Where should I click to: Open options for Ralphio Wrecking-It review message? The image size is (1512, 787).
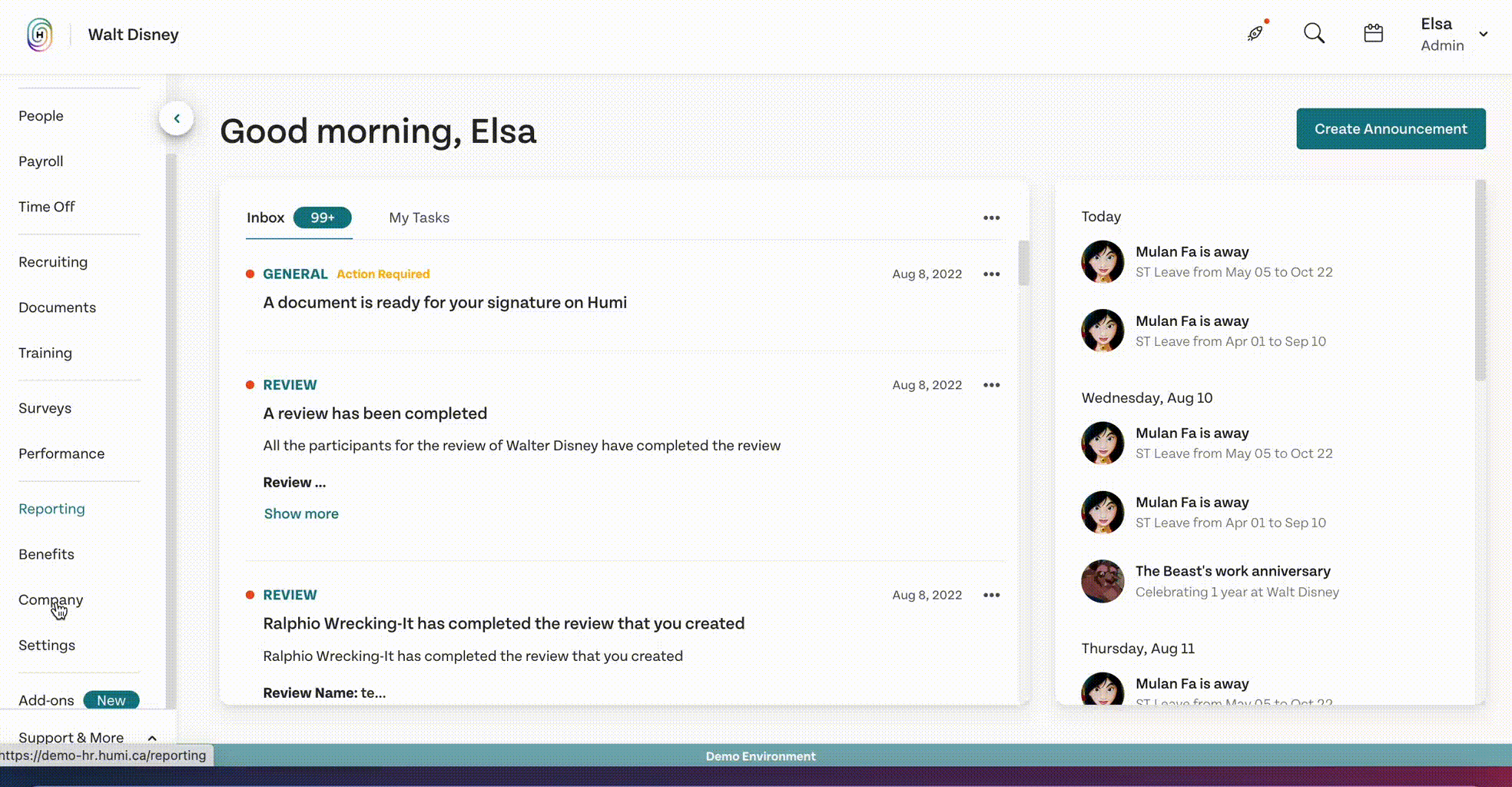(x=992, y=595)
